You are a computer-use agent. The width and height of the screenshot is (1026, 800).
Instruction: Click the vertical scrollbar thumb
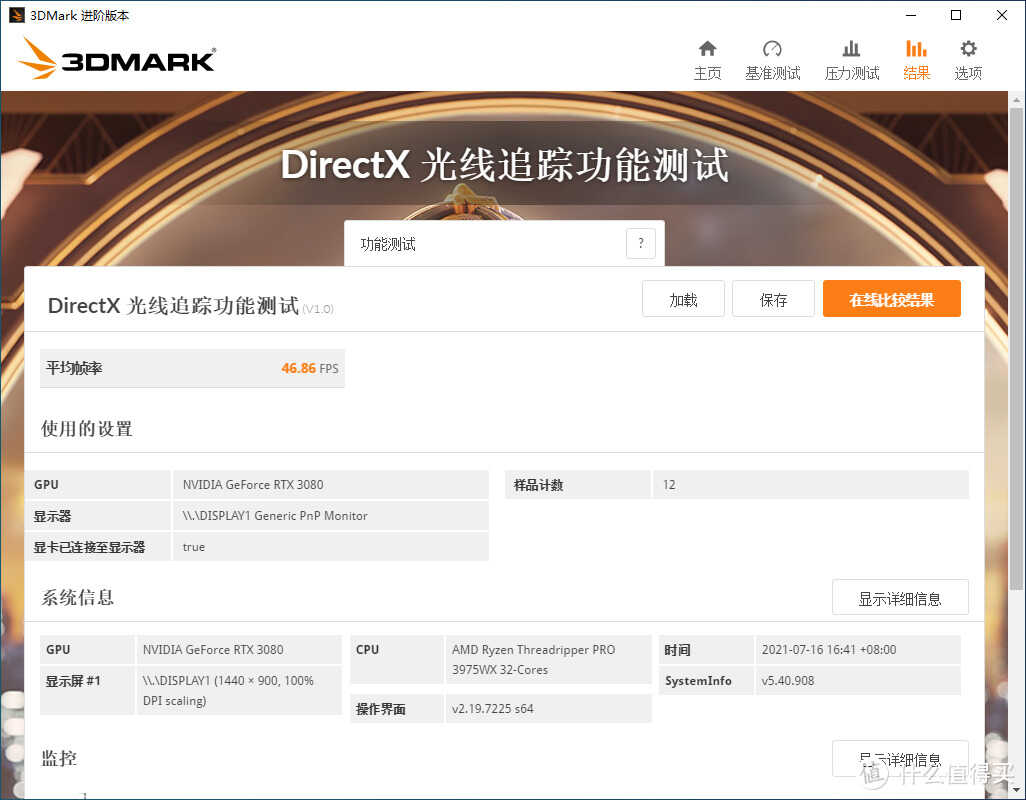coord(1016,347)
